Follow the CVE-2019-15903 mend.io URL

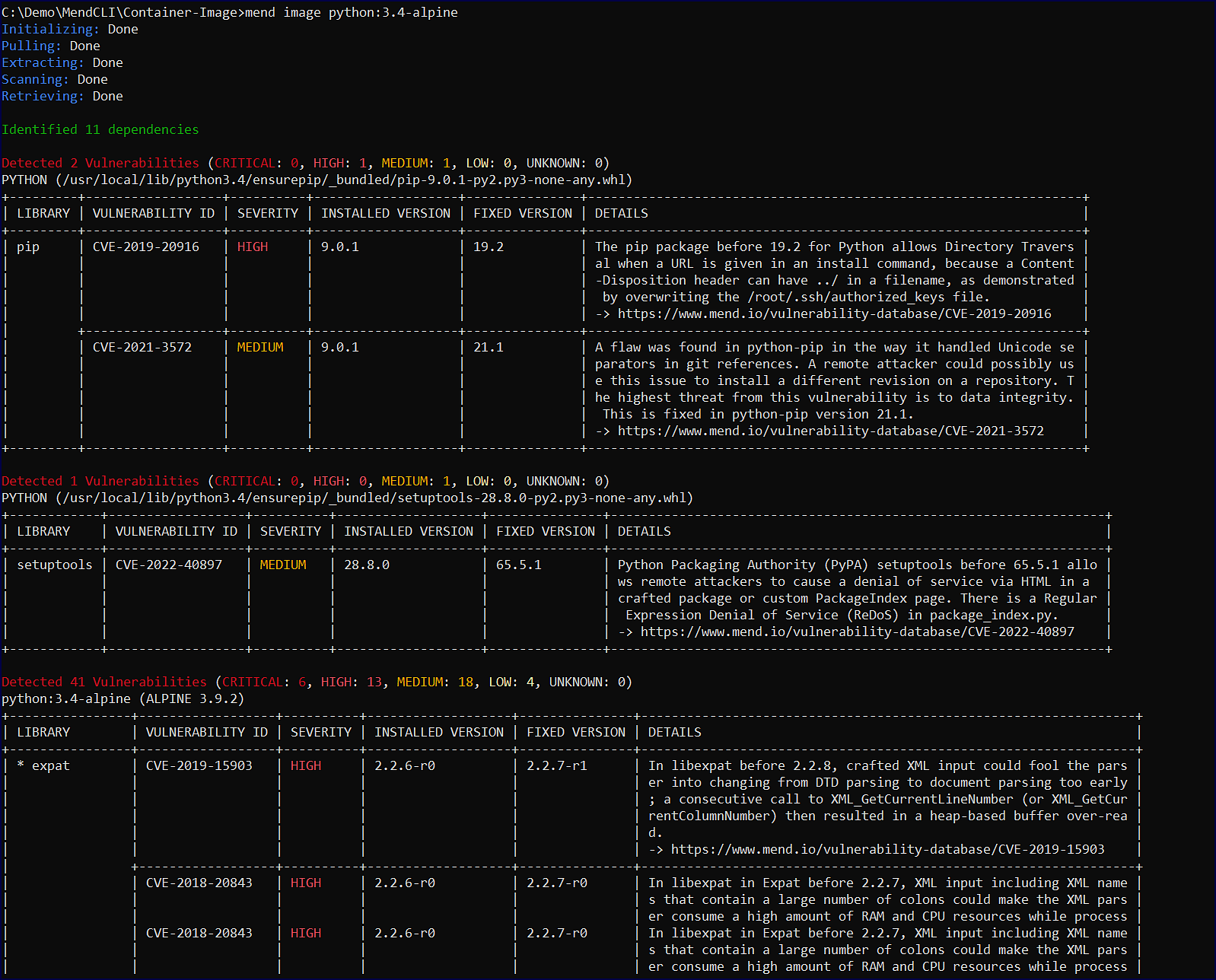(887, 849)
